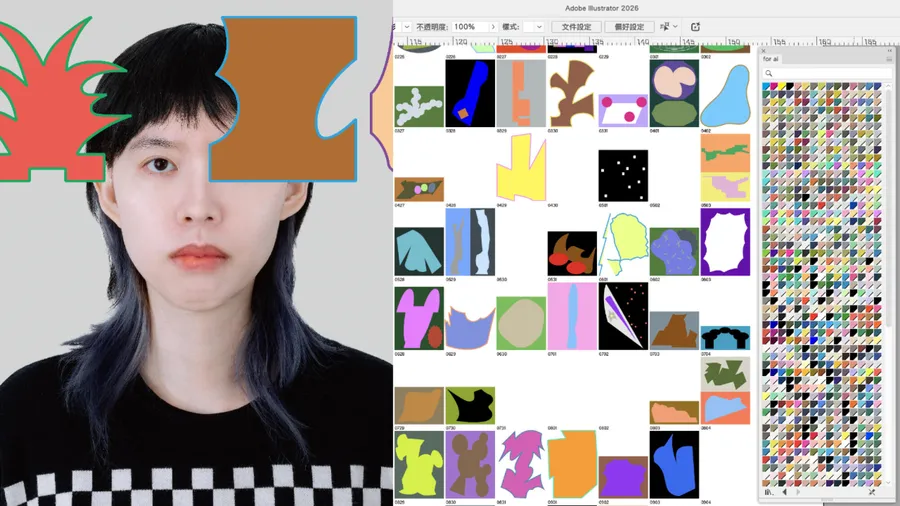Click the share document icon in control bar

coord(695,26)
